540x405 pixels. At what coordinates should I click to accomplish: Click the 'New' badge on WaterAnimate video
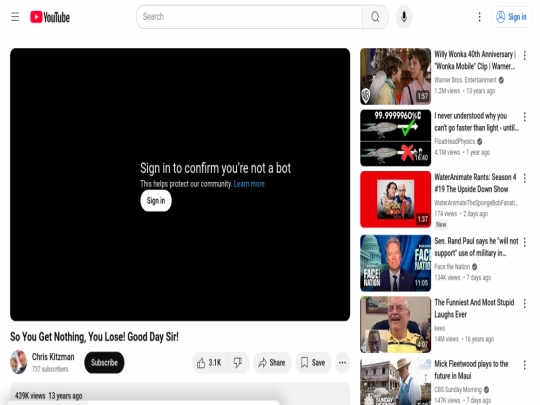pyautogui.click(x=441, y=225)
